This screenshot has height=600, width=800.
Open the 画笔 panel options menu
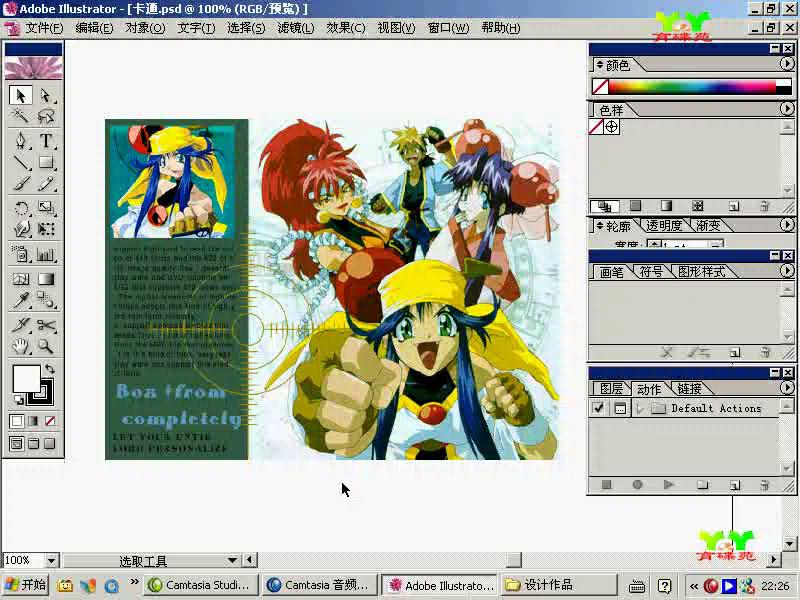click(787, 270)
